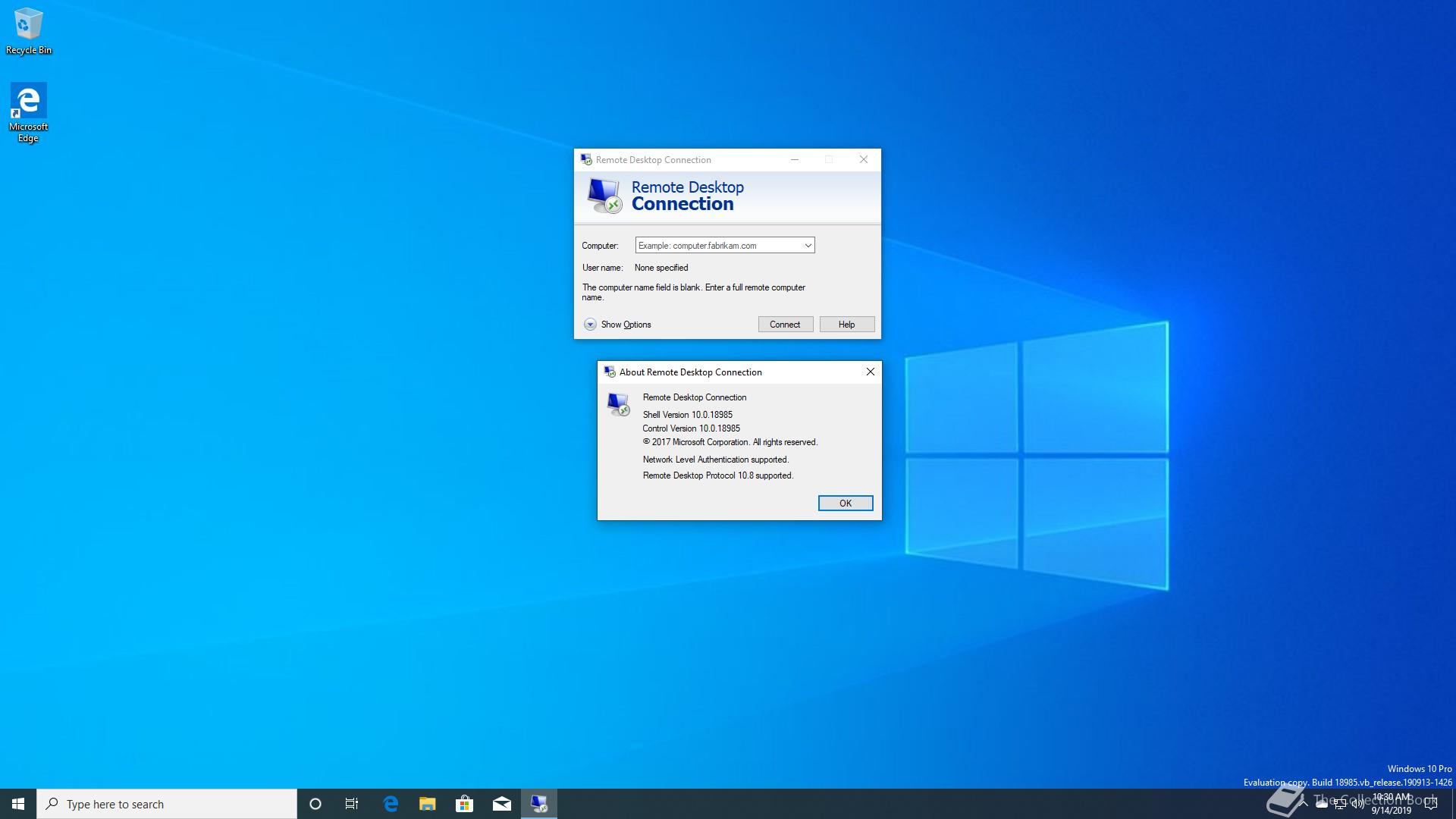Click 'Network Level Authentication supported.' text

pyautogui.click(x=716, y=460)
